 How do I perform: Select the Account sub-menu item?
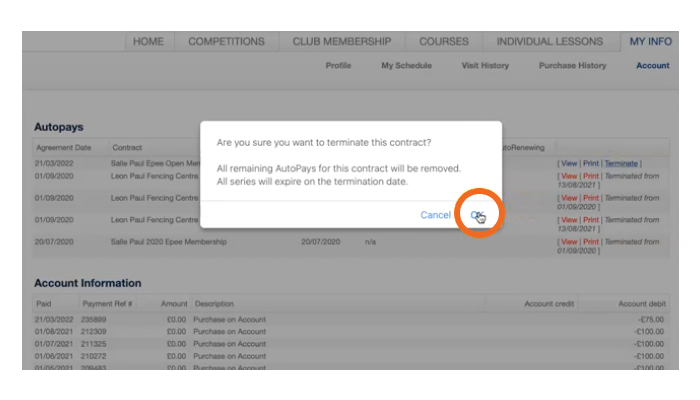652,66
